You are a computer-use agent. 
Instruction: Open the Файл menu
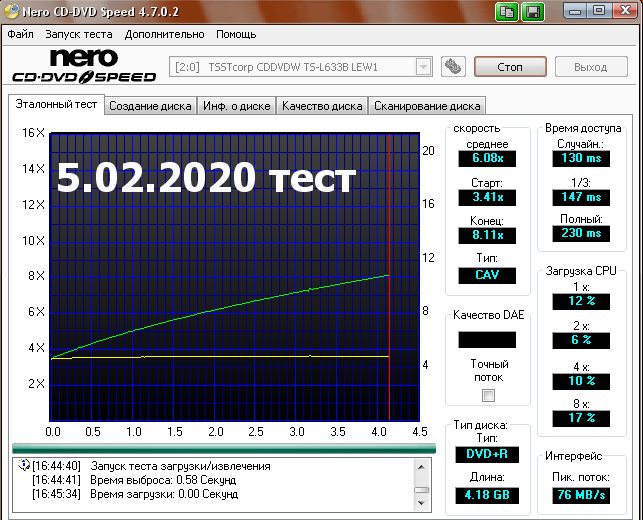21,34
